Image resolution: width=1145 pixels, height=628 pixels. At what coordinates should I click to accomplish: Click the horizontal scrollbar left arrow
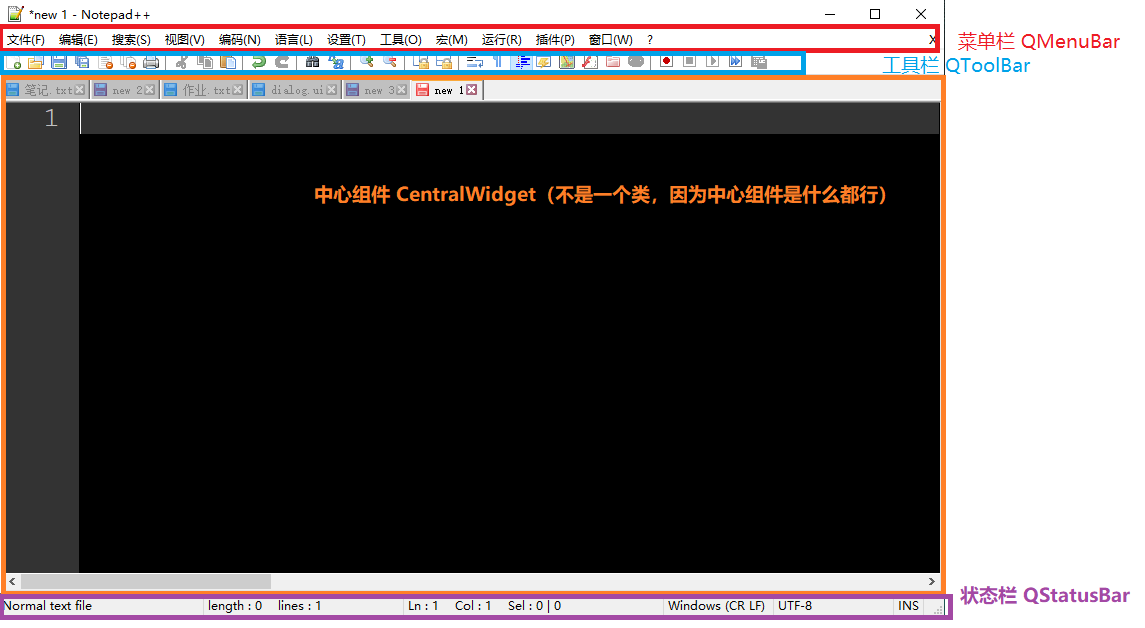click(12, 582)
